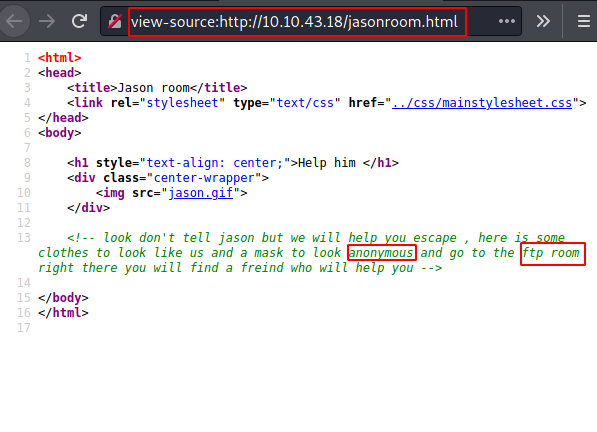Open the insecure connection site info icon
Image resolution: width=597 pixels, height=432 pixels.
115,22
